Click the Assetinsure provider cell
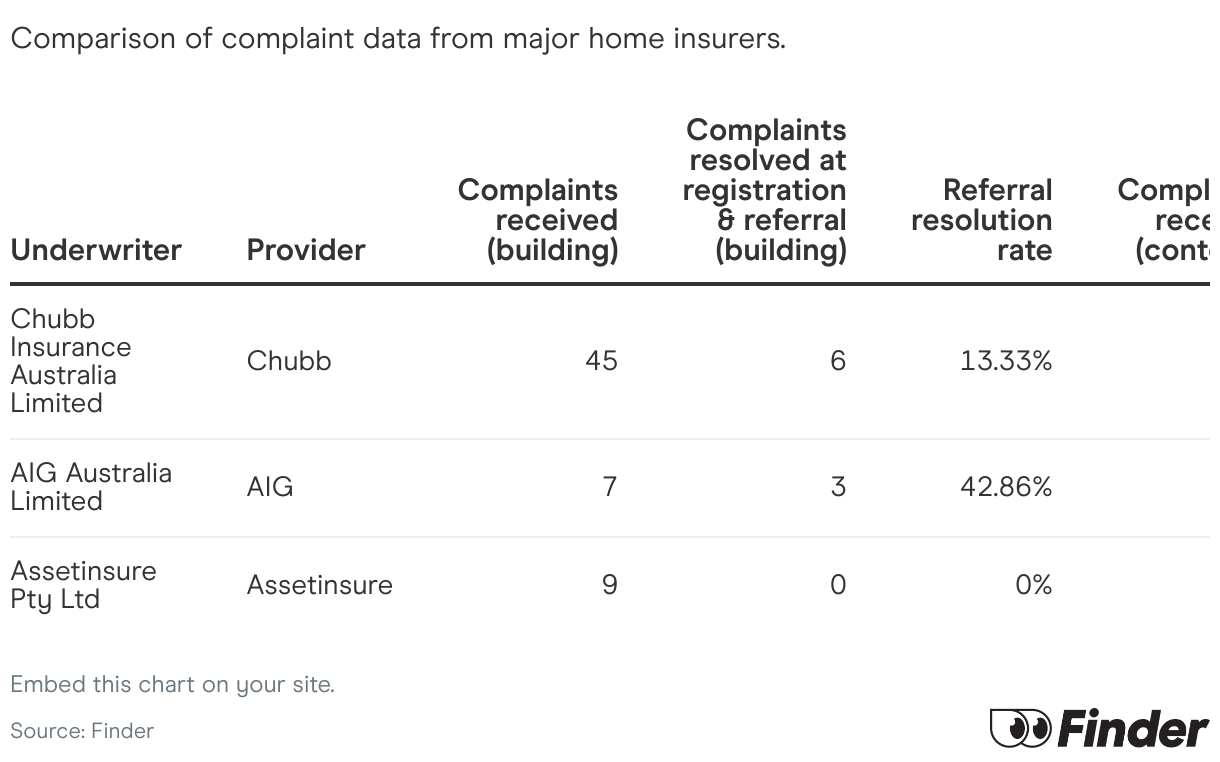 (320, 585)
